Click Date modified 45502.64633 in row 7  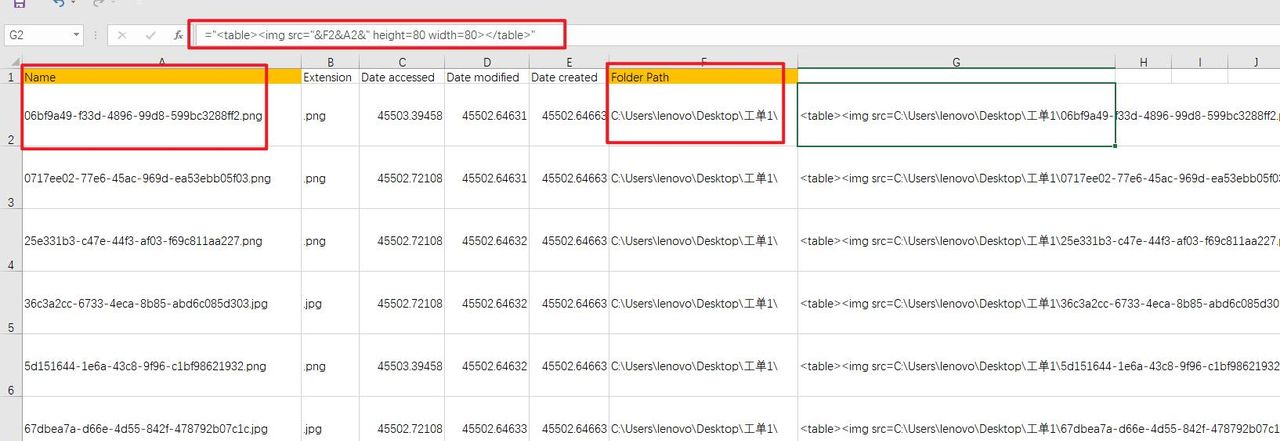click(x=486, y=420)
